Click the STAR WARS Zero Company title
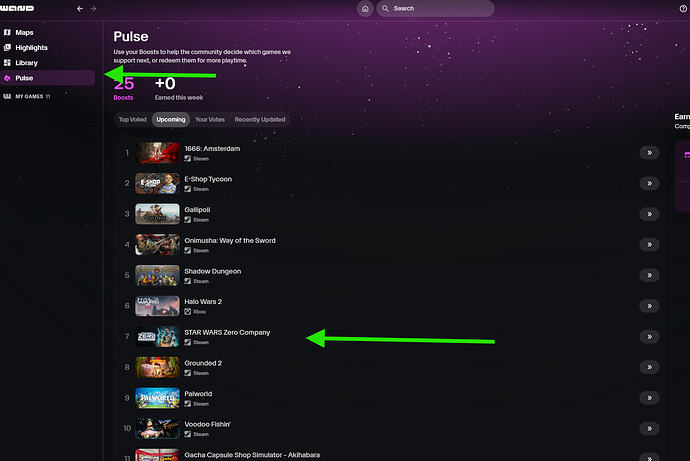Viewport: 690px width, 461px height. click(227, 333)
